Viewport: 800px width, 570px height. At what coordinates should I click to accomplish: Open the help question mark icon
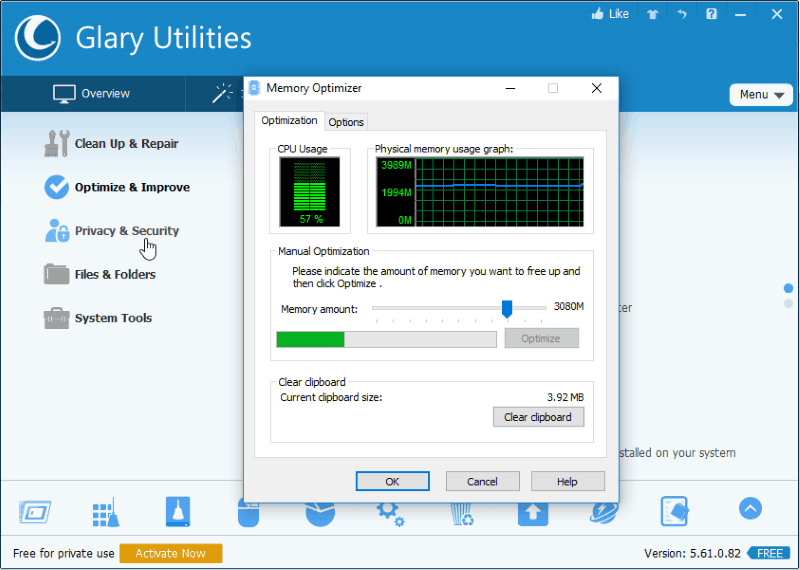click(x=711, y=14)
